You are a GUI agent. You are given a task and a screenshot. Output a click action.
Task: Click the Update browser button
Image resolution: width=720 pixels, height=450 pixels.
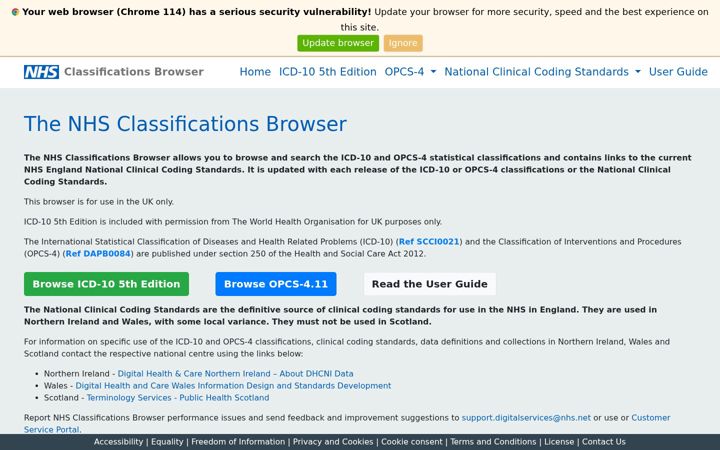338,43
